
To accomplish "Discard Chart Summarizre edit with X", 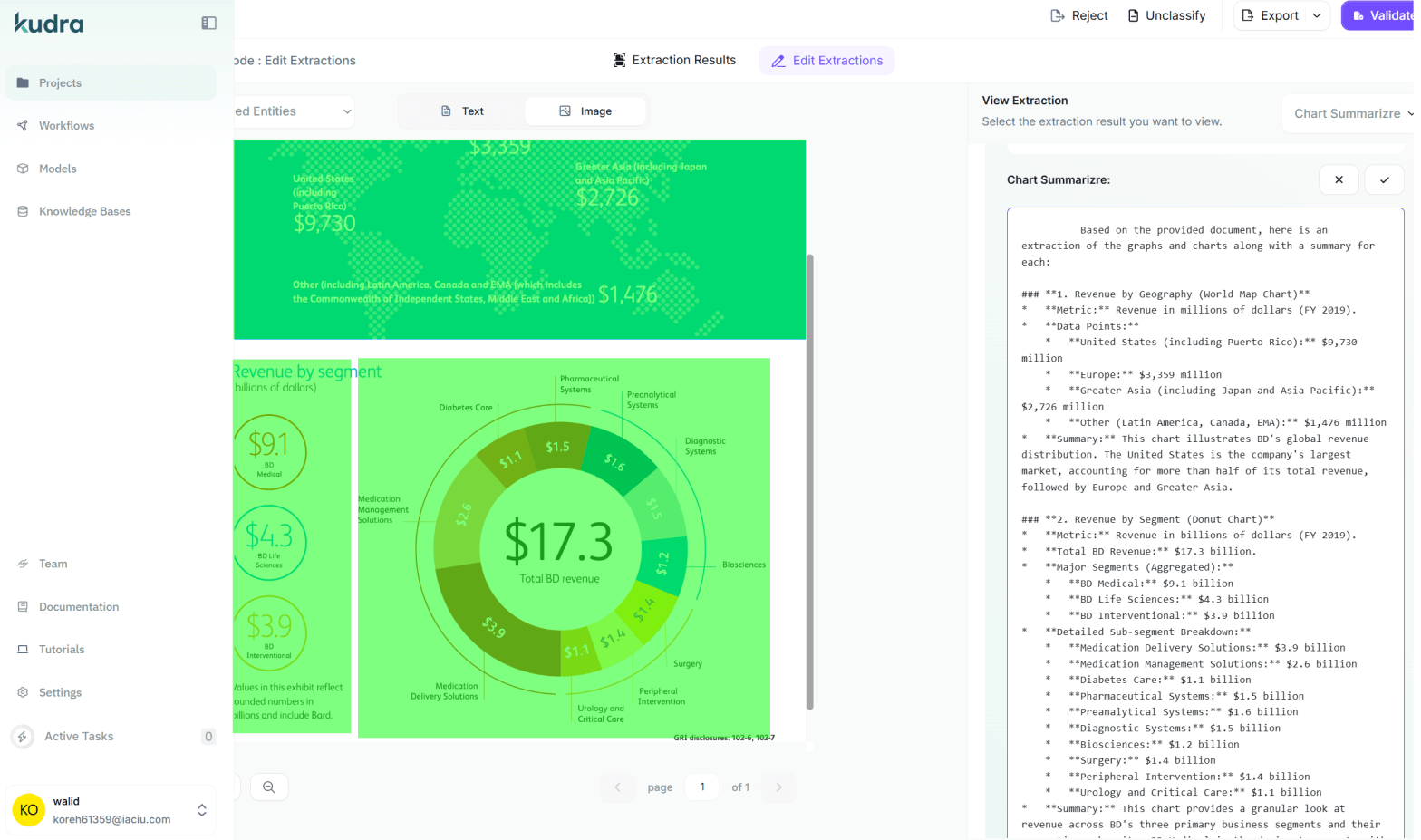I will tap(1339, 179).
